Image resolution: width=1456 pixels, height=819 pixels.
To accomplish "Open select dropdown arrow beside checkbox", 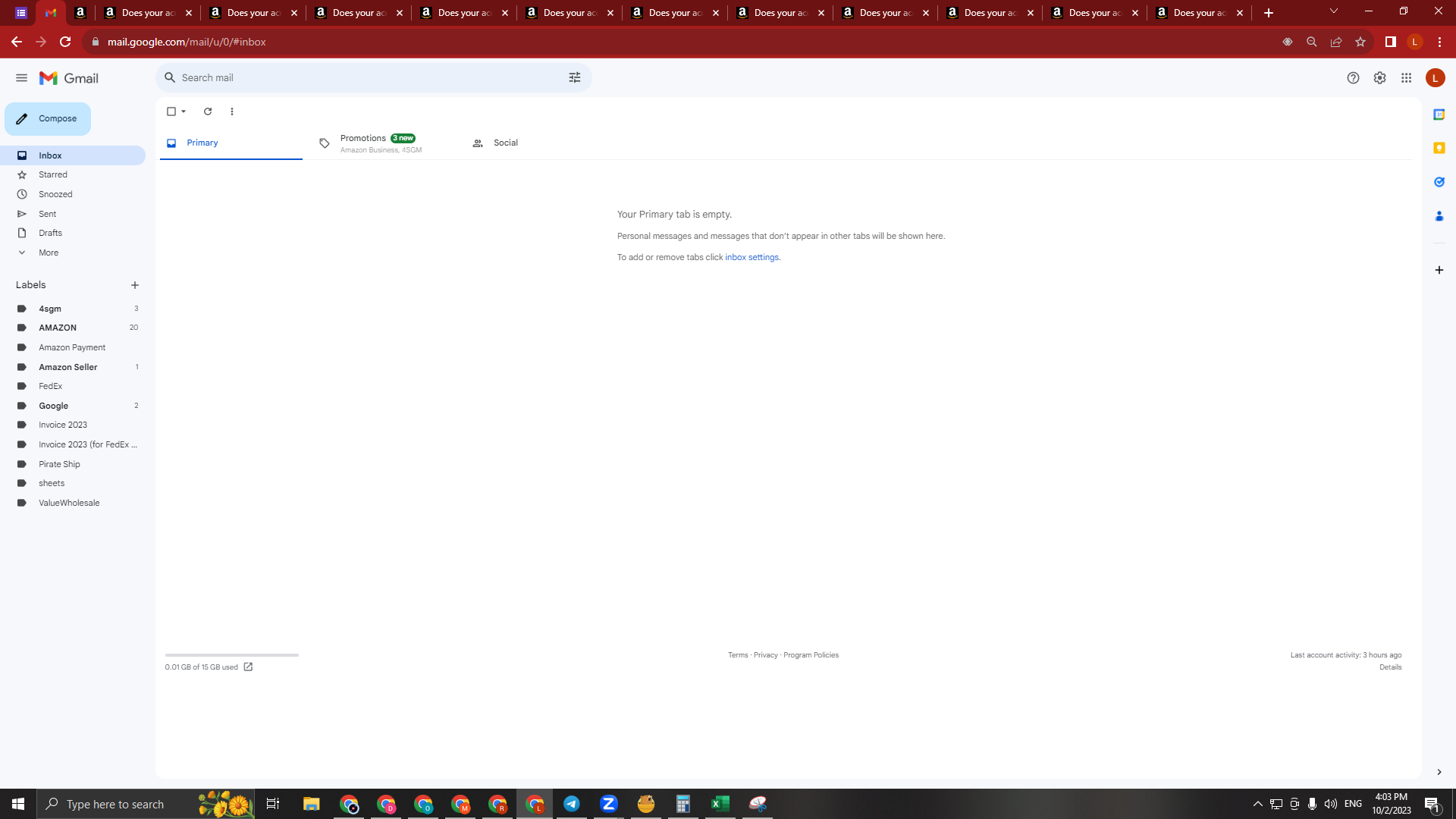I will pyautogui.click(x=184, y=111).
